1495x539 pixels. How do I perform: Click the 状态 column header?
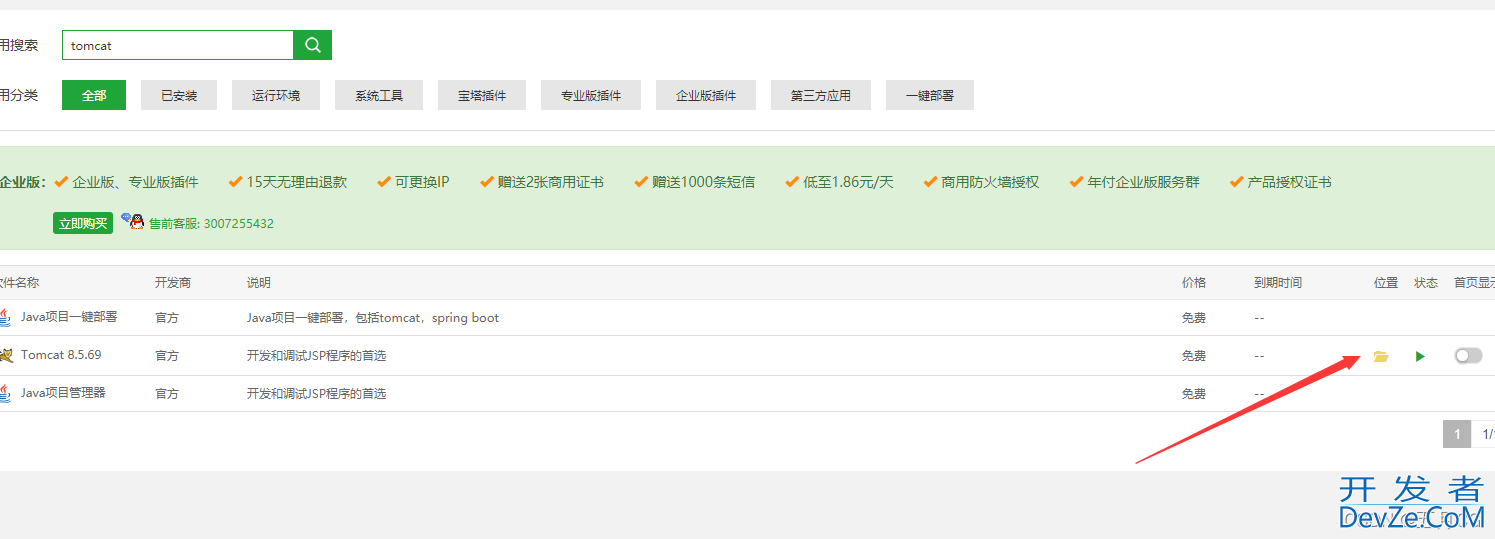point(1426,283)
